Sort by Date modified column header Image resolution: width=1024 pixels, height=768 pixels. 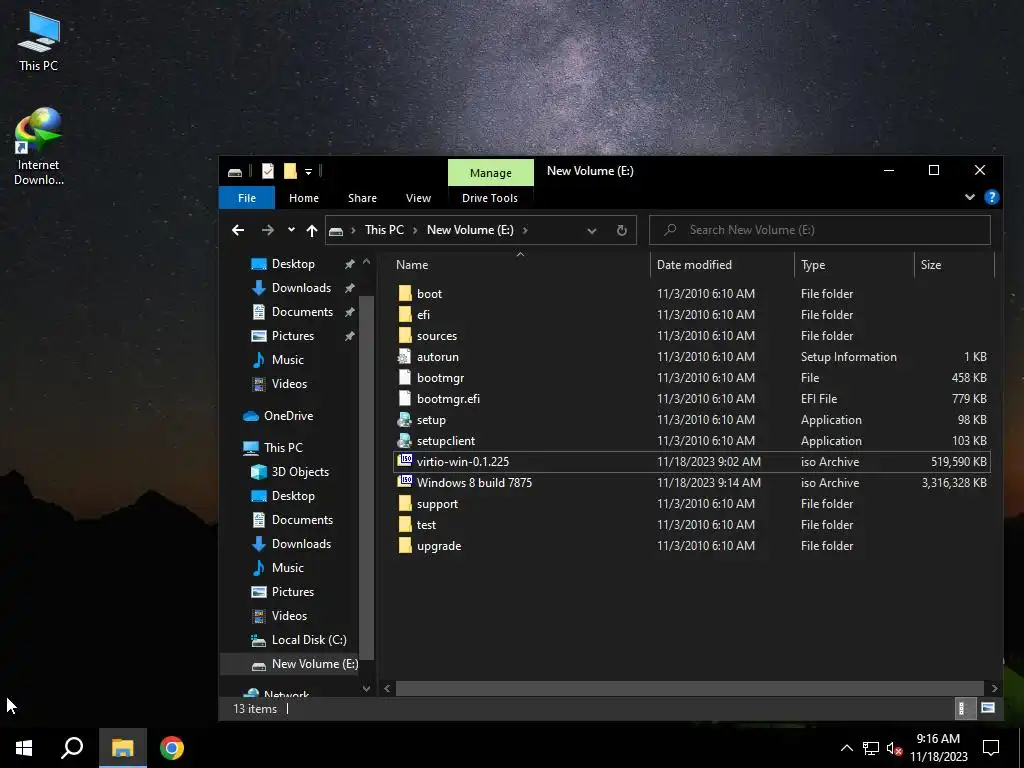(694, 264)
